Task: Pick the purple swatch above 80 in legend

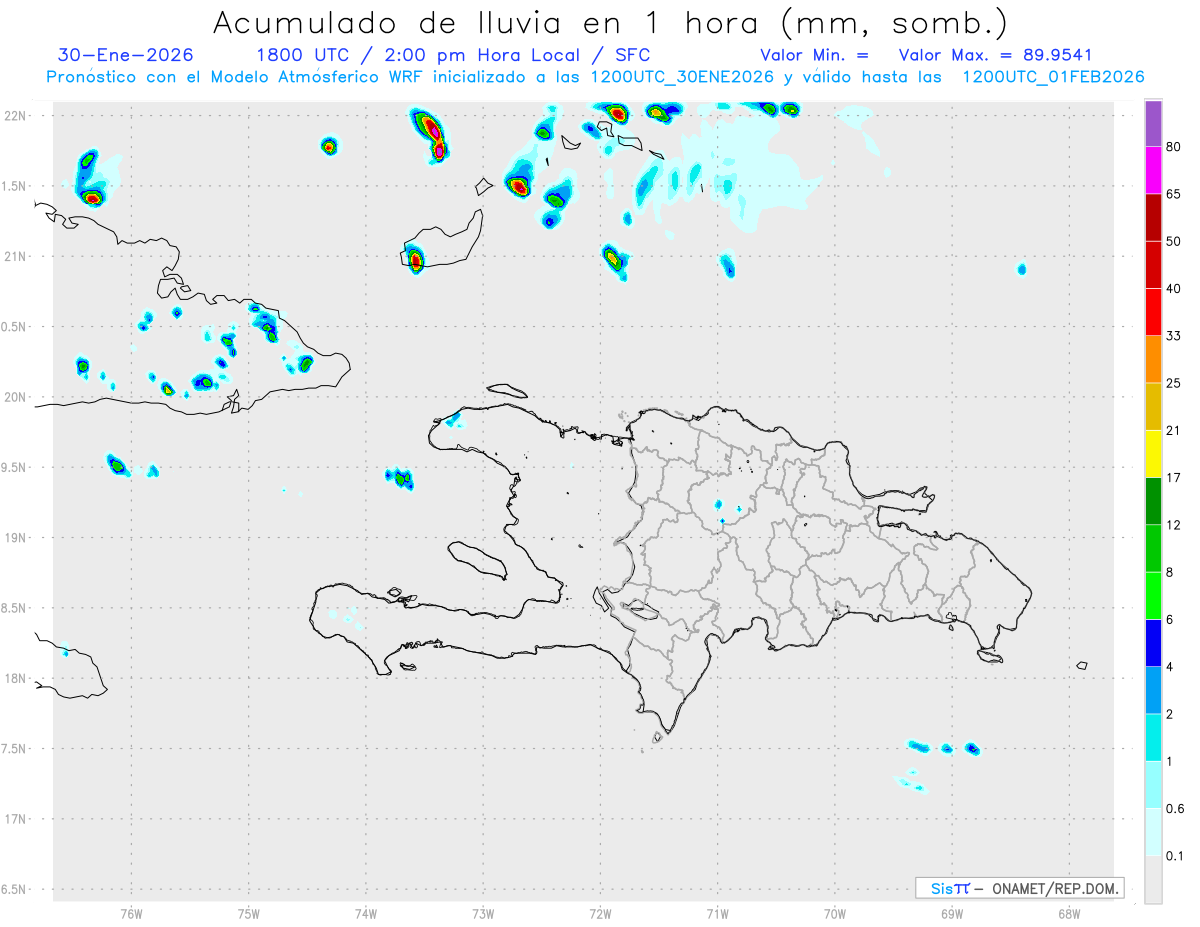Action: click(1153, 123)
